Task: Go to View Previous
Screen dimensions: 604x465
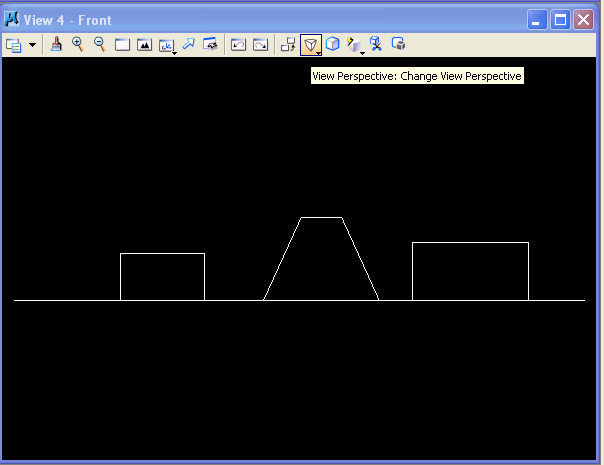Action: click(x=238, y=45)
